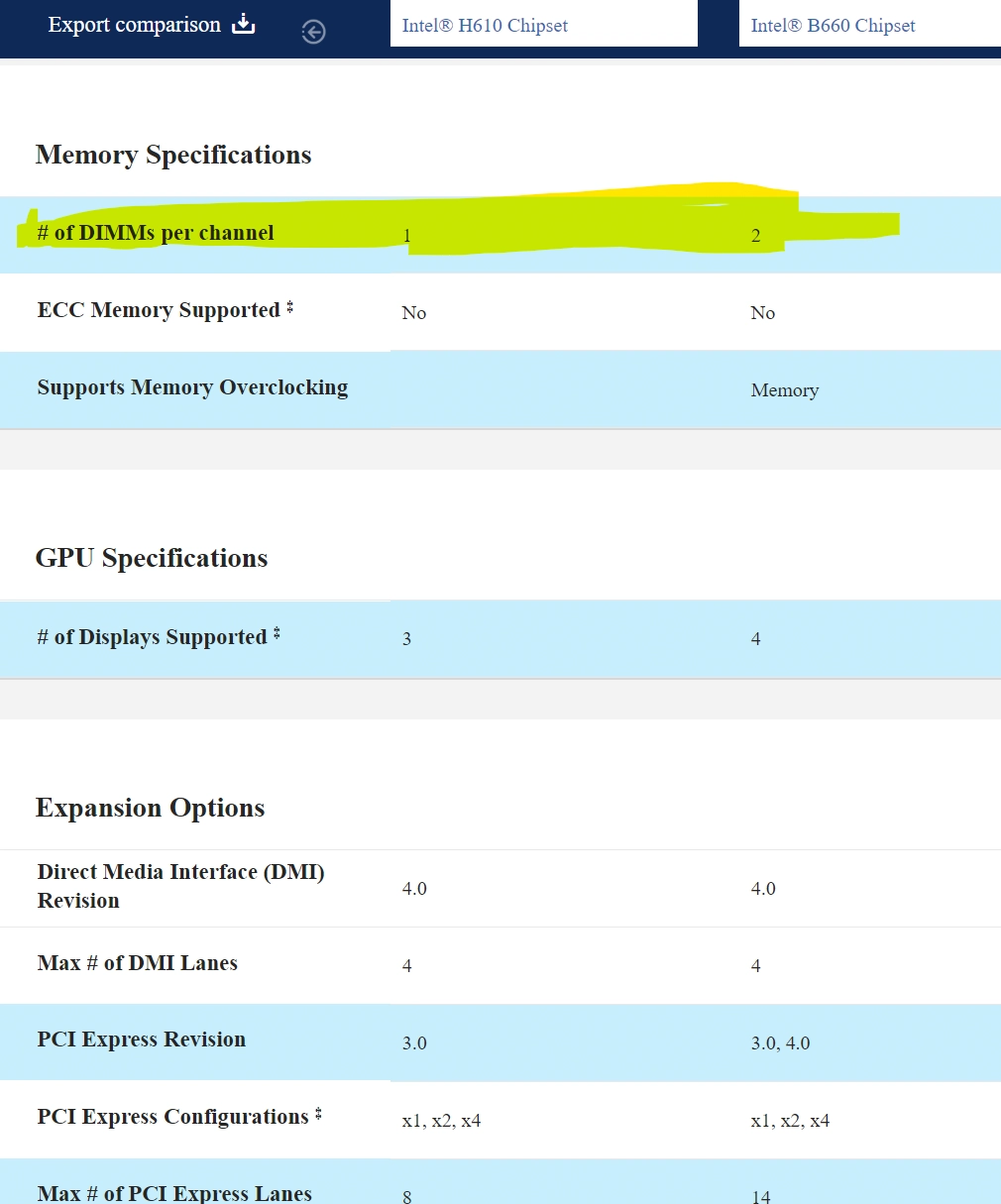Select the # of DIMMs per channel label

tap(156, 233)
